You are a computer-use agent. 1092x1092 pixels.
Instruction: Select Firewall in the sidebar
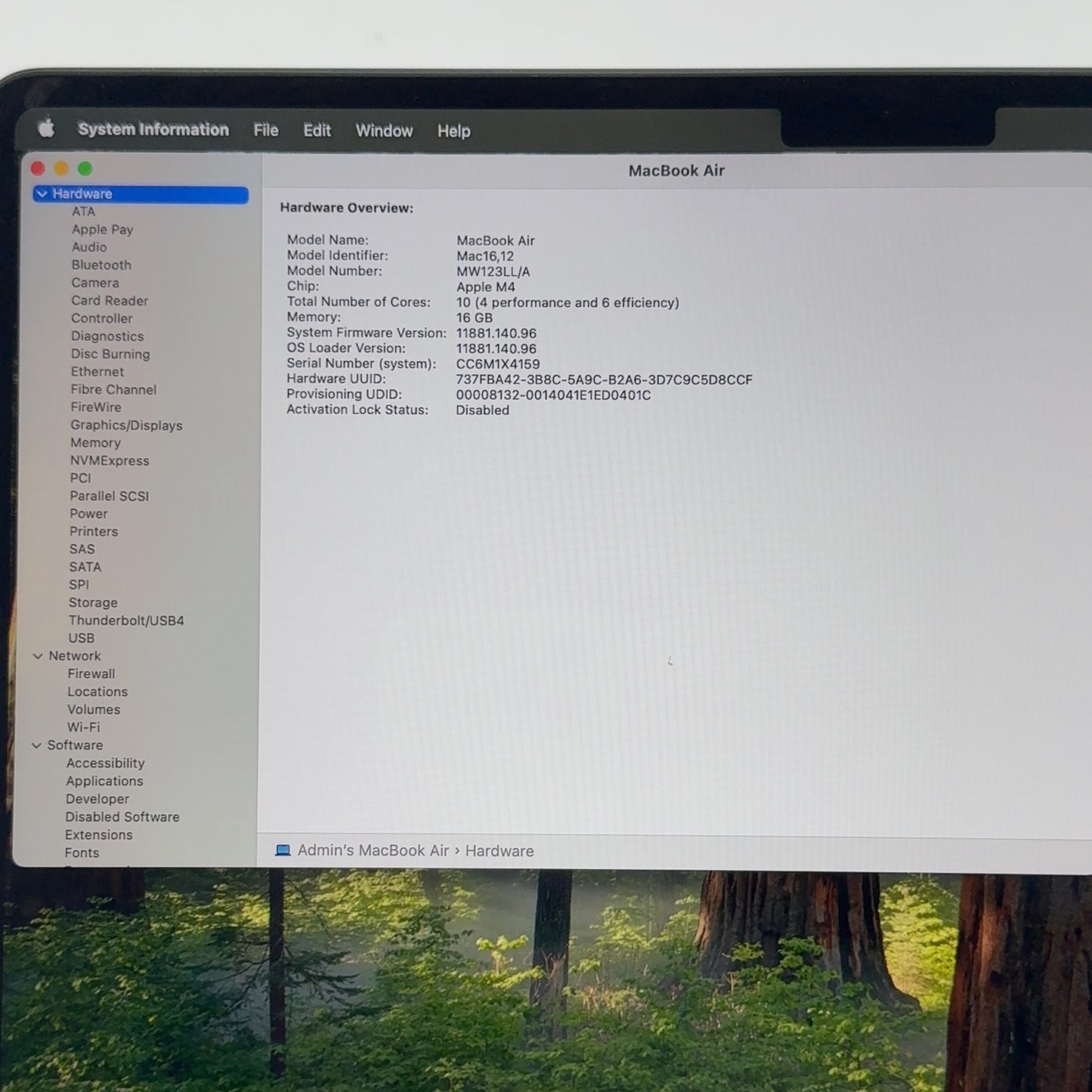pos(91,674)
